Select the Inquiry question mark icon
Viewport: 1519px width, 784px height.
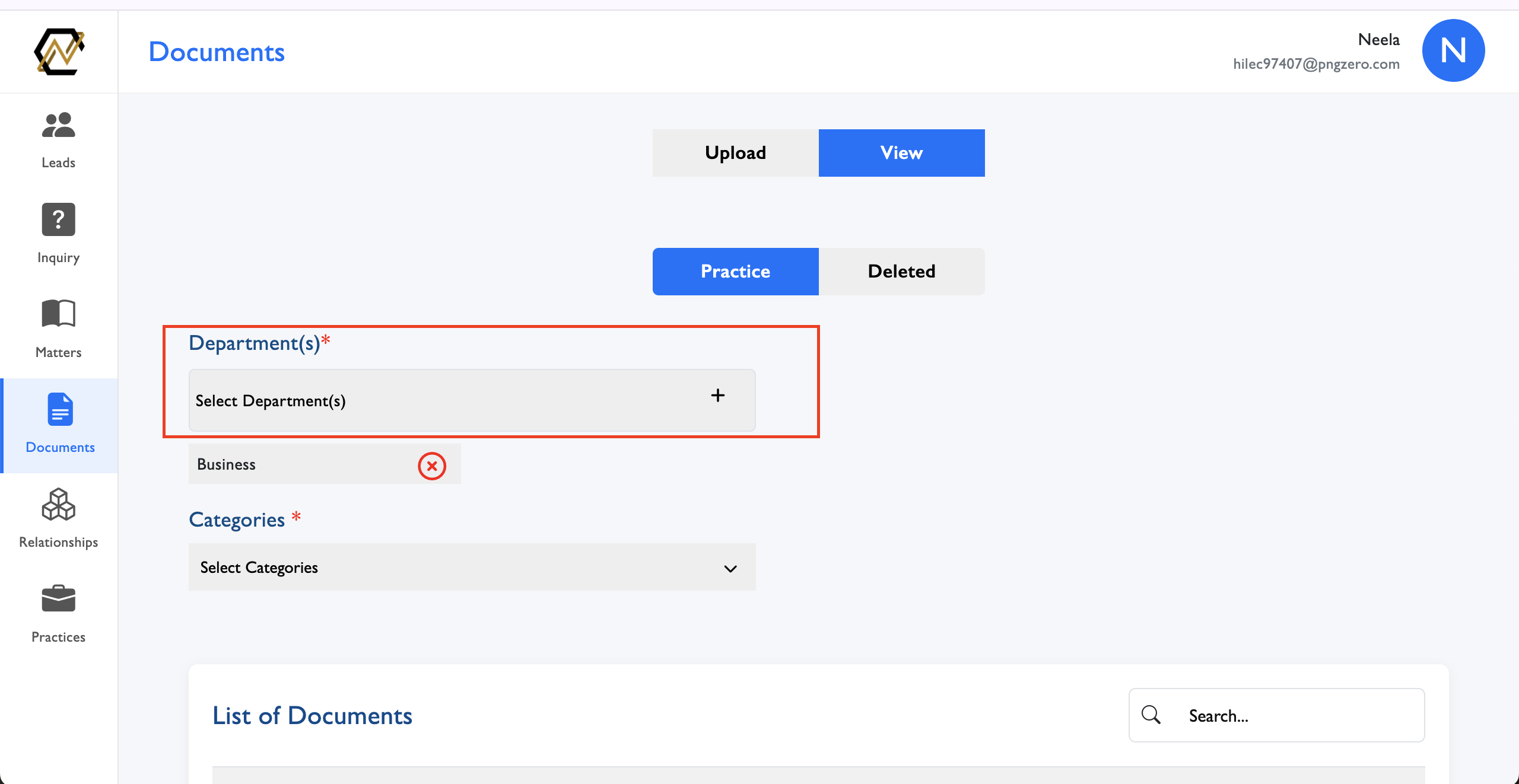click(x=58, y=219)
